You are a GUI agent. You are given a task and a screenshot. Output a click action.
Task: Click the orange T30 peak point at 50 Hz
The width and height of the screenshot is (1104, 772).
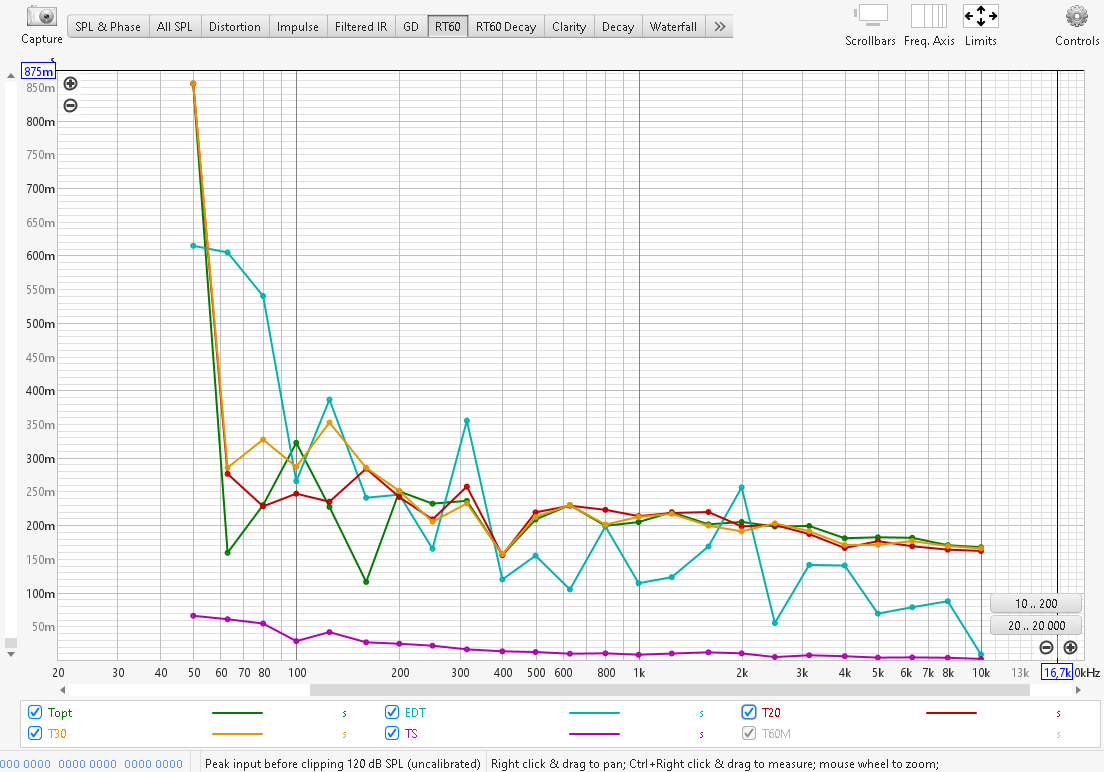tap(193, 84)
